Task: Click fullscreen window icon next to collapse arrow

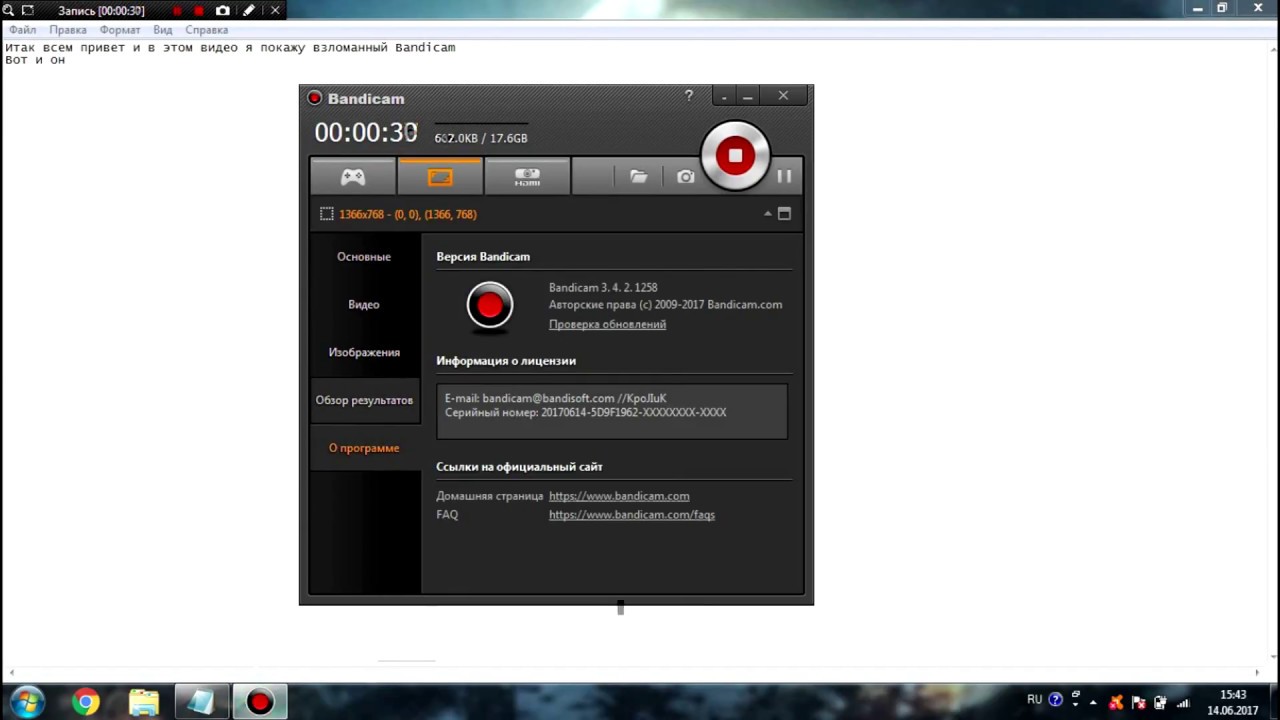Action: pos(784,213)
